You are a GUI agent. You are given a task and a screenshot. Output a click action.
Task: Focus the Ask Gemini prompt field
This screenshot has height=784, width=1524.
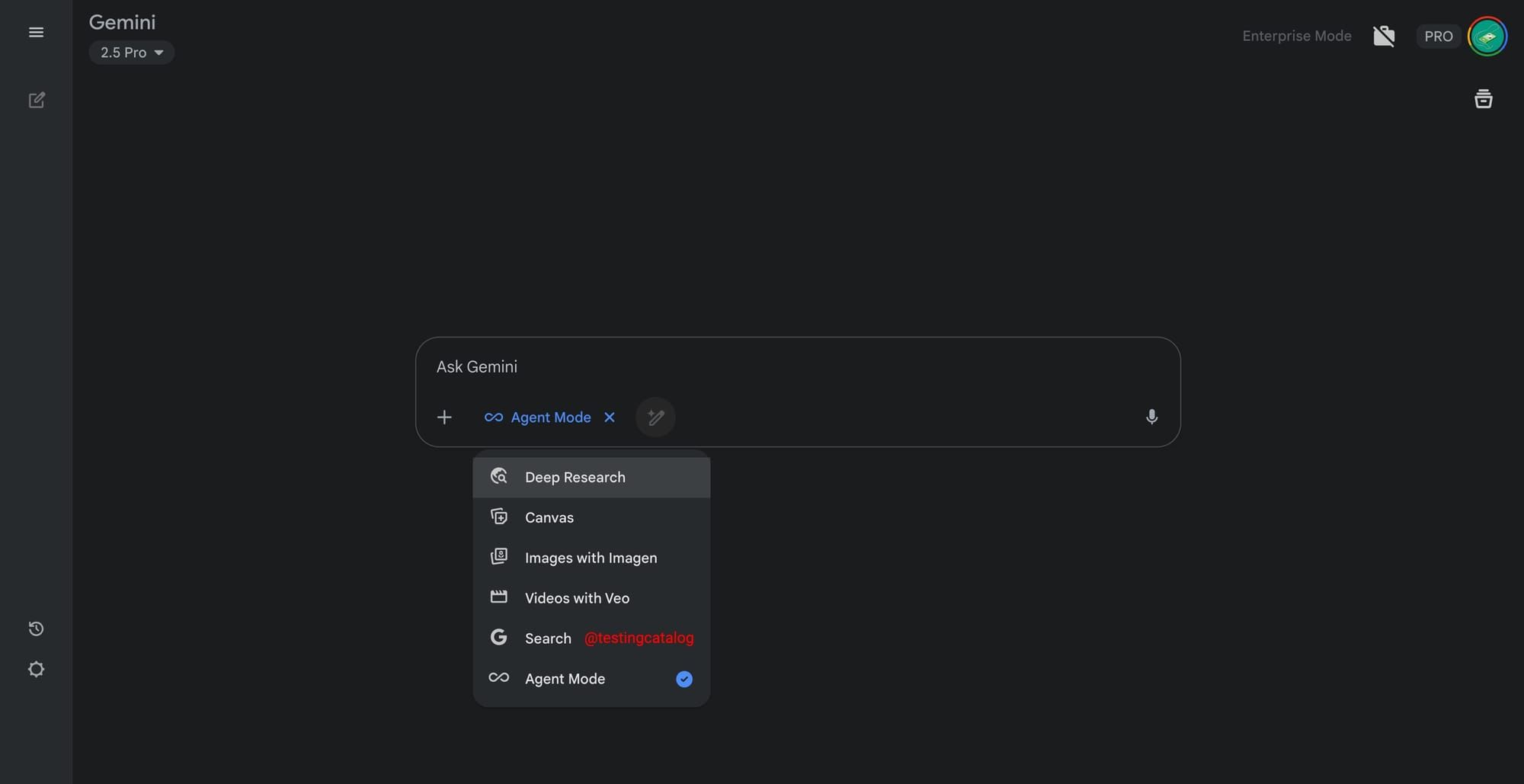click(797, 366)
